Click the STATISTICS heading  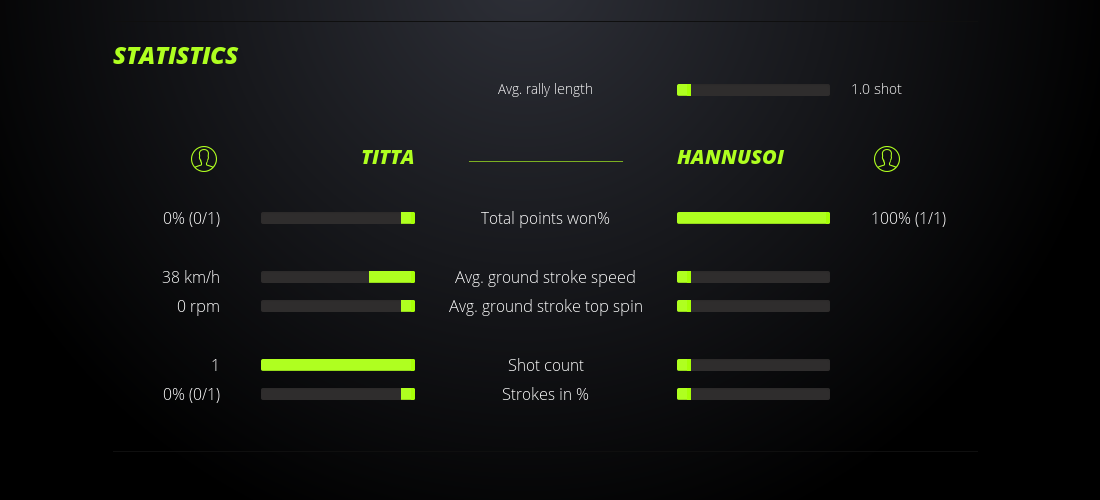coord(176,56)
